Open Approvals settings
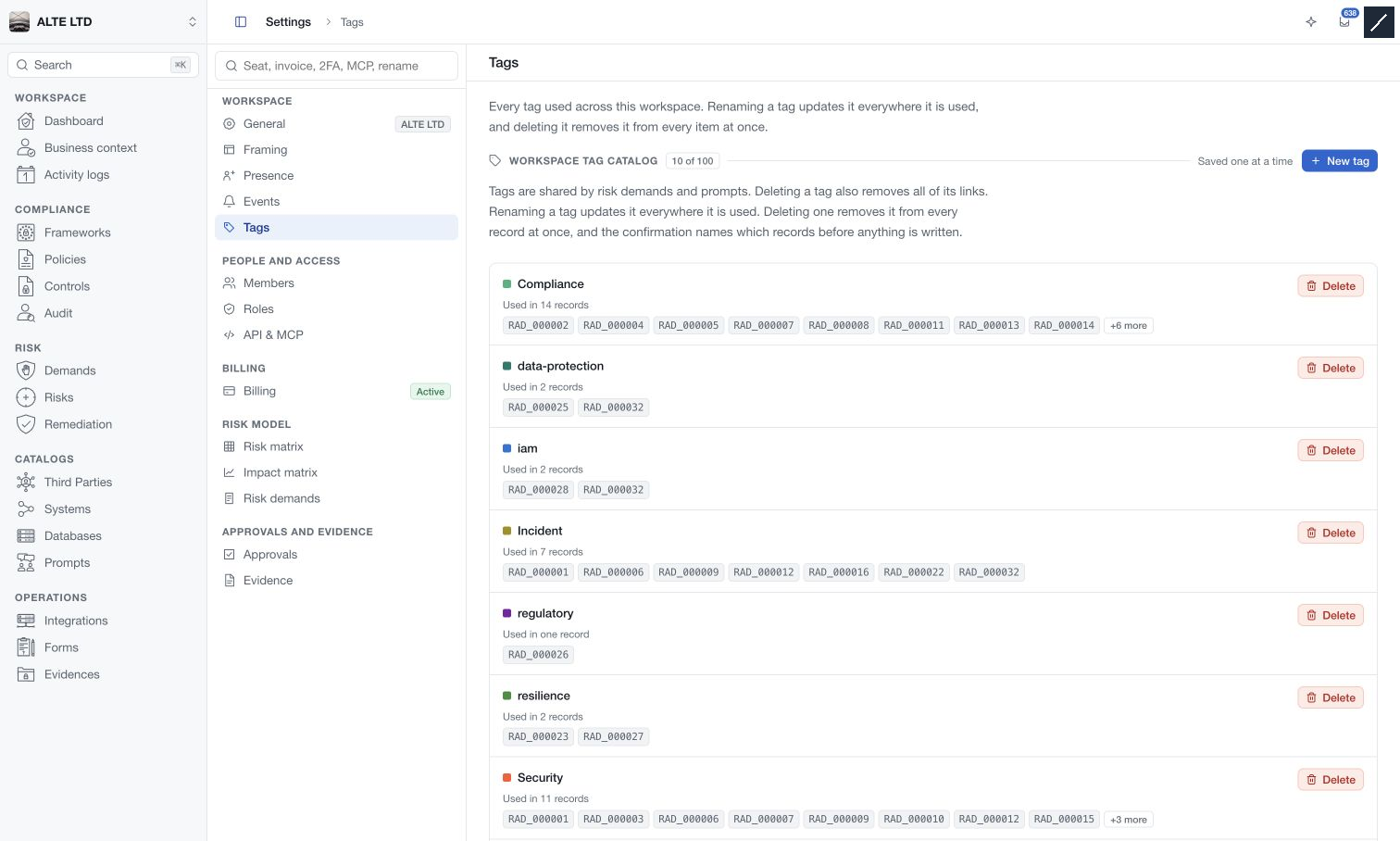 [x=336, y=555]
